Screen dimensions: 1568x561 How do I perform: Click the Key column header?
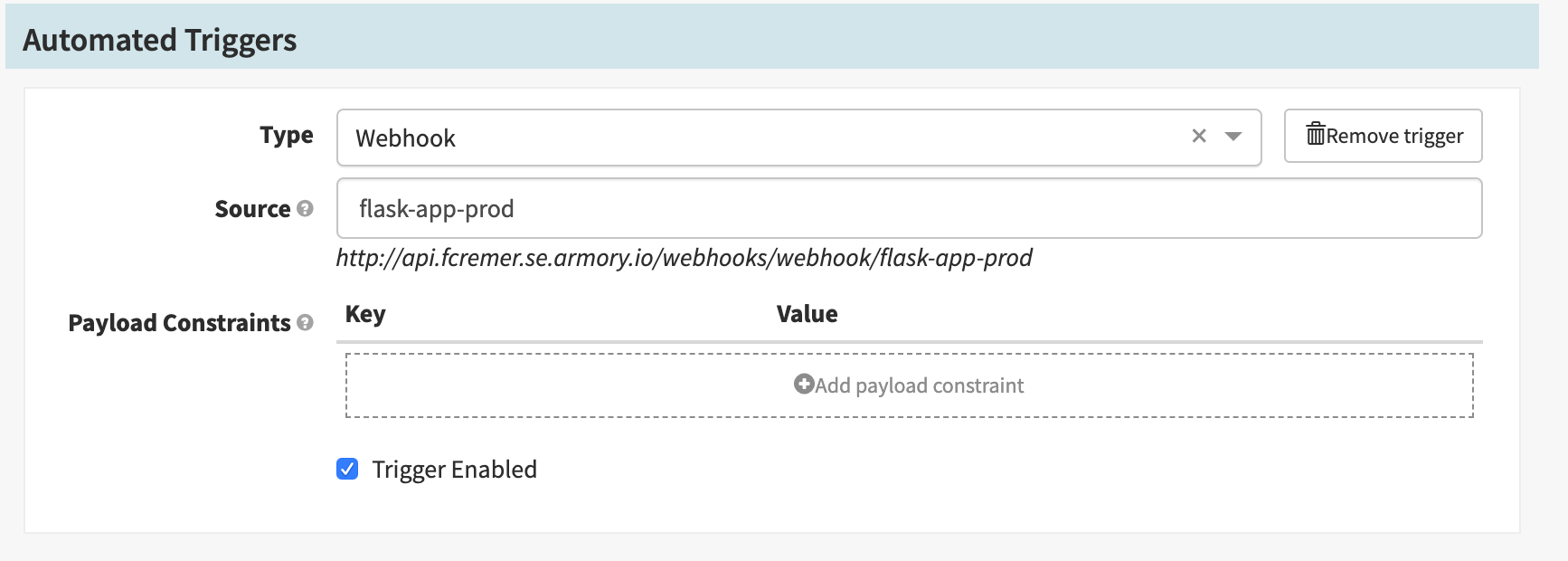click(x=365, y=314)
